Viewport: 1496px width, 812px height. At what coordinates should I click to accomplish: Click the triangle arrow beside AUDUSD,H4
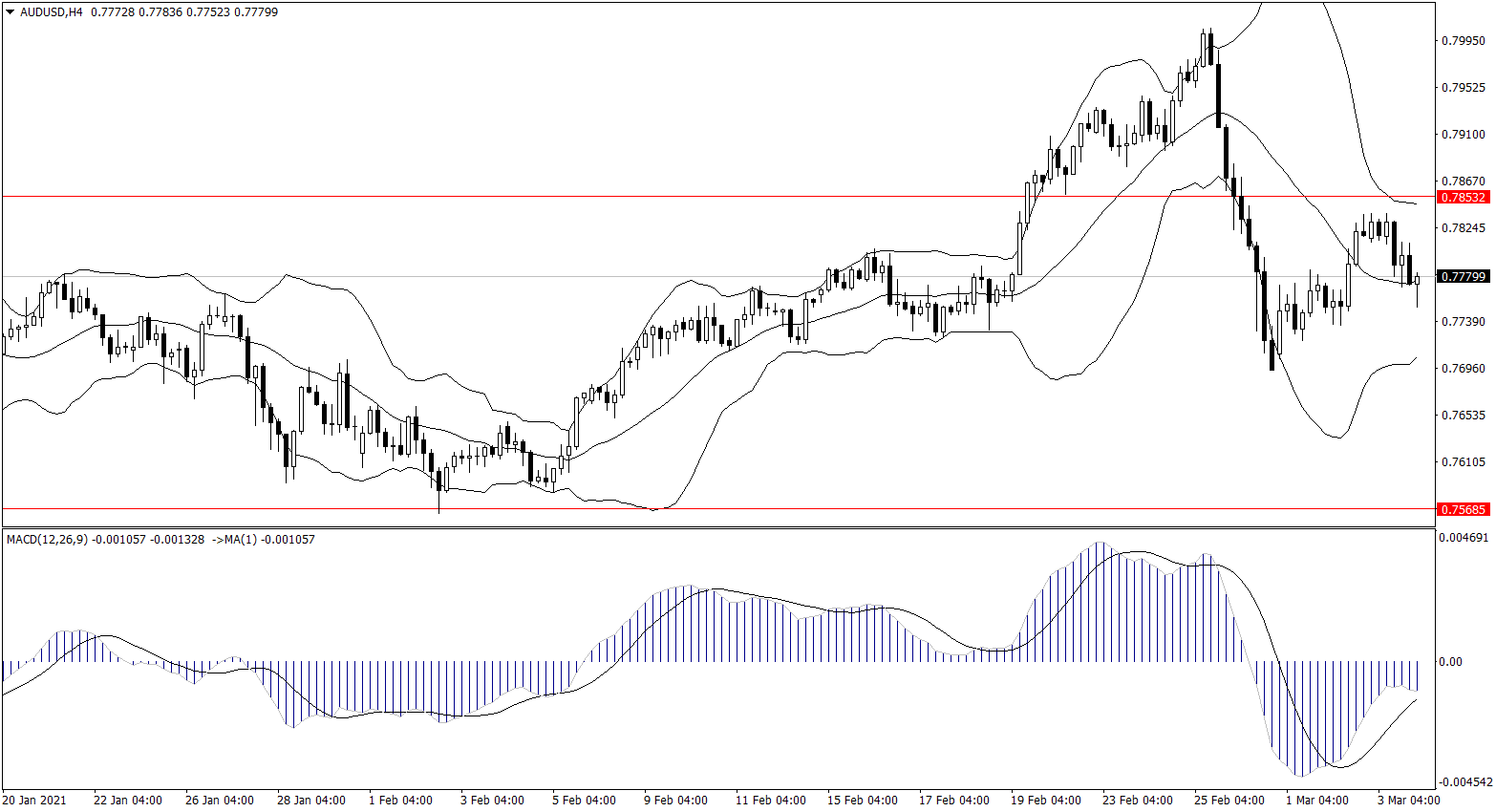11,12
